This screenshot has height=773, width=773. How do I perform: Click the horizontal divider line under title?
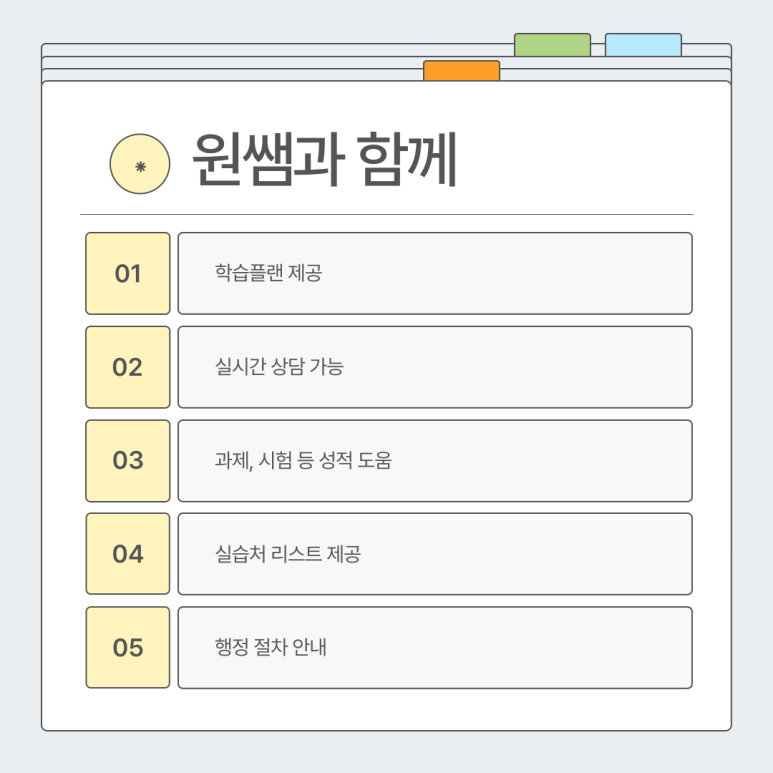coord(386,214)
